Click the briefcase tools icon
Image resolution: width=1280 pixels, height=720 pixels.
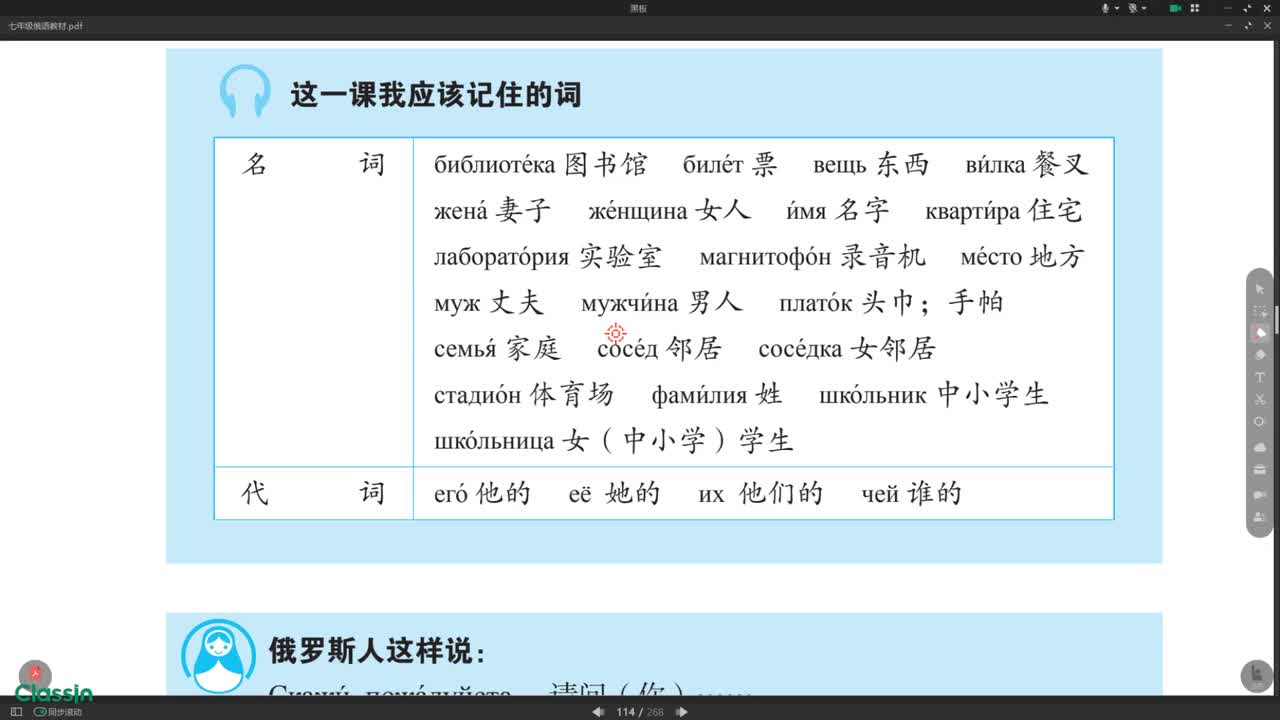point(1260,470)
